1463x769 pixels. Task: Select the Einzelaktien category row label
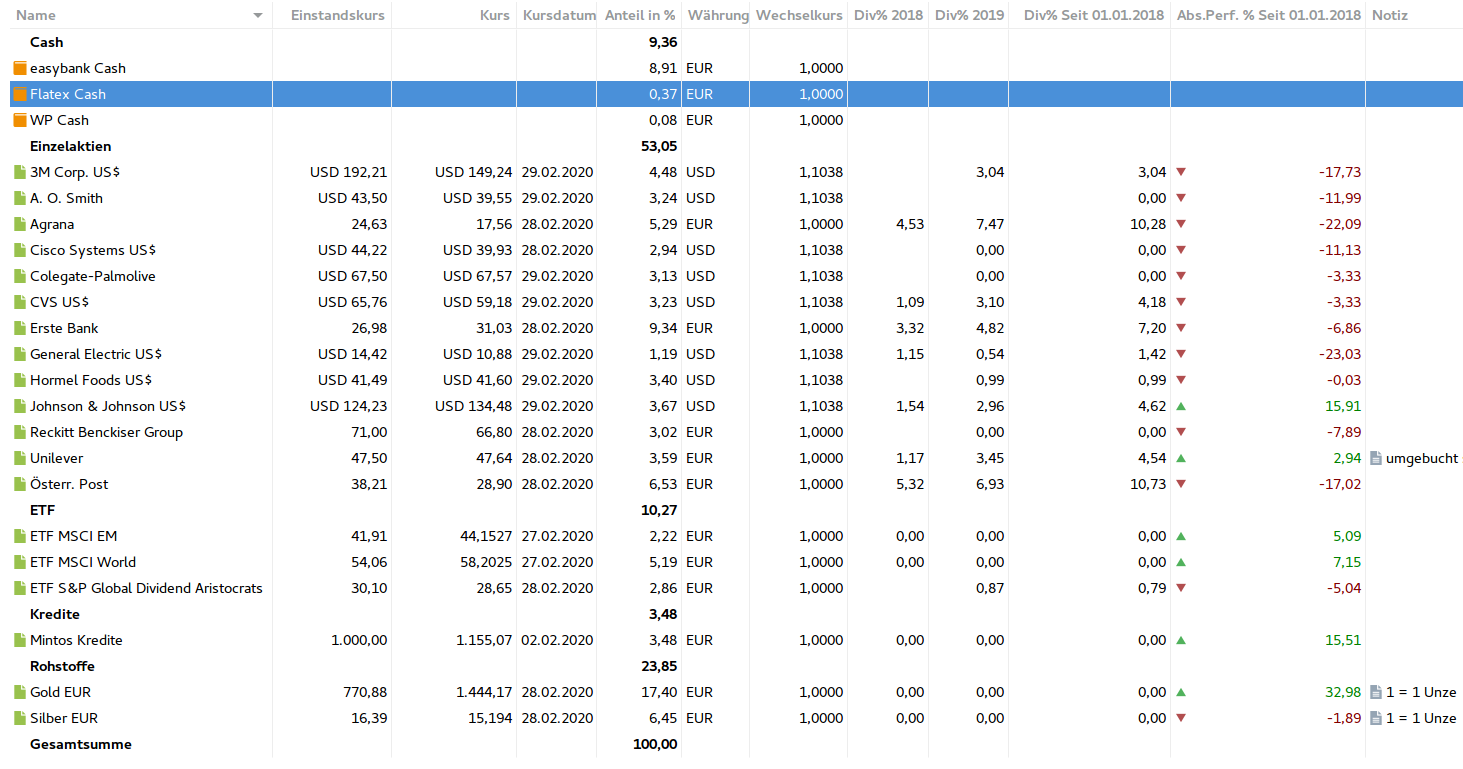[71, 146]
